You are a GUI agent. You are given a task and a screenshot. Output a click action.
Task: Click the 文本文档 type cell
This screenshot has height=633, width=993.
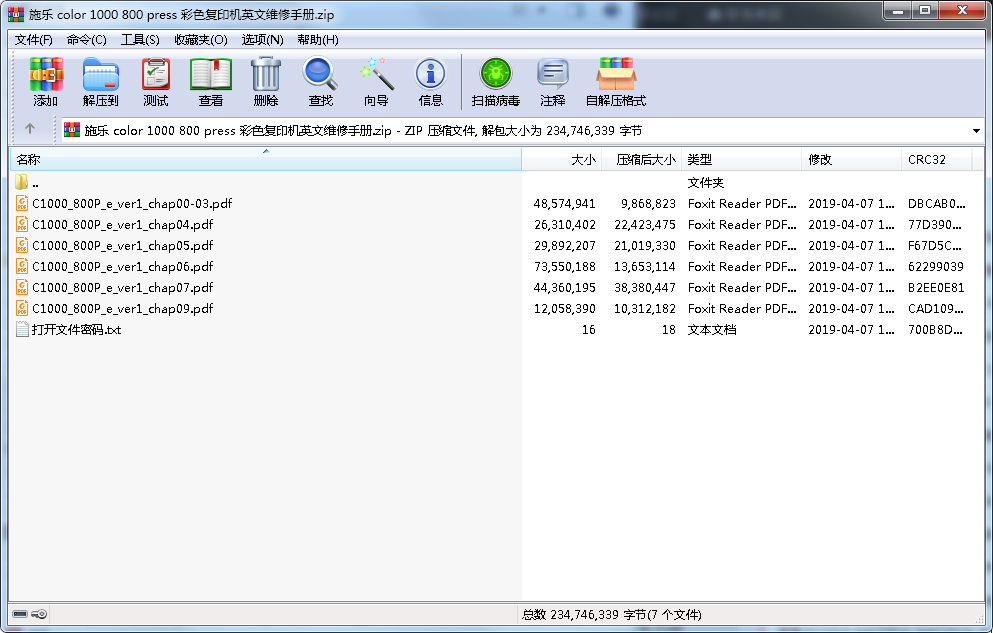[712, 329]
